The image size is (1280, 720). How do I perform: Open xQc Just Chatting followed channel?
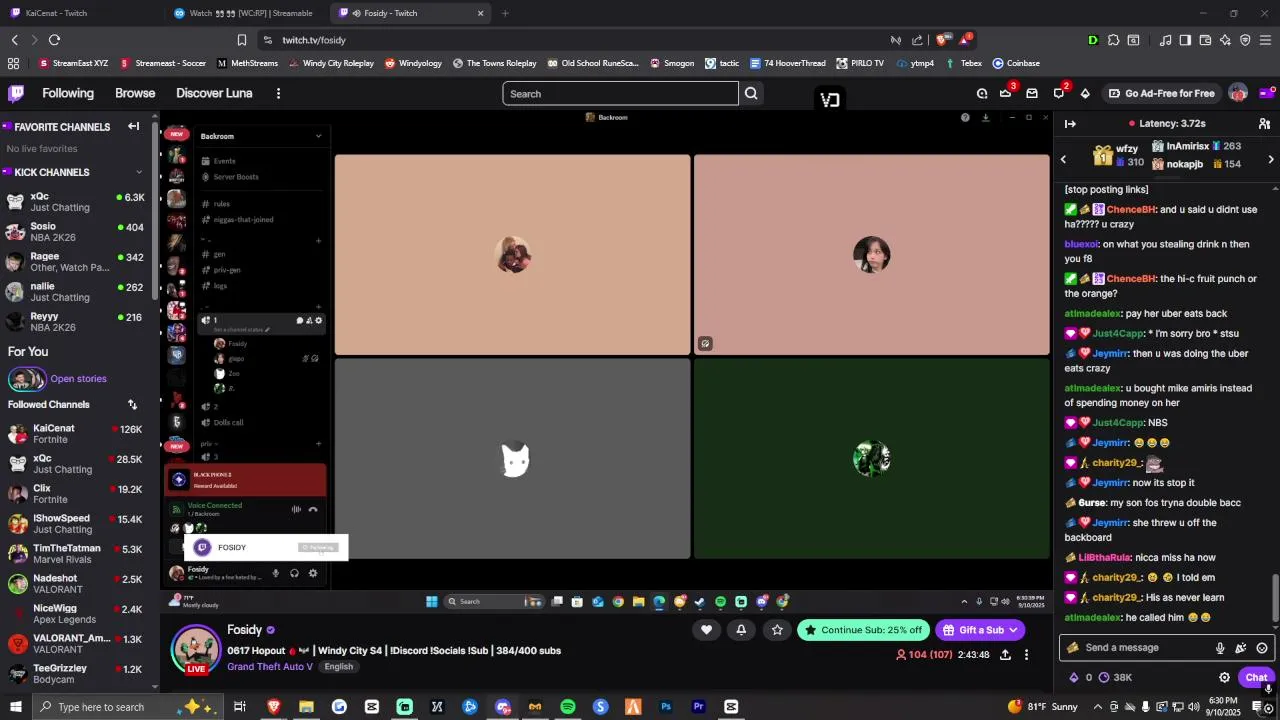pyautogui.click(x=77, y=464)
